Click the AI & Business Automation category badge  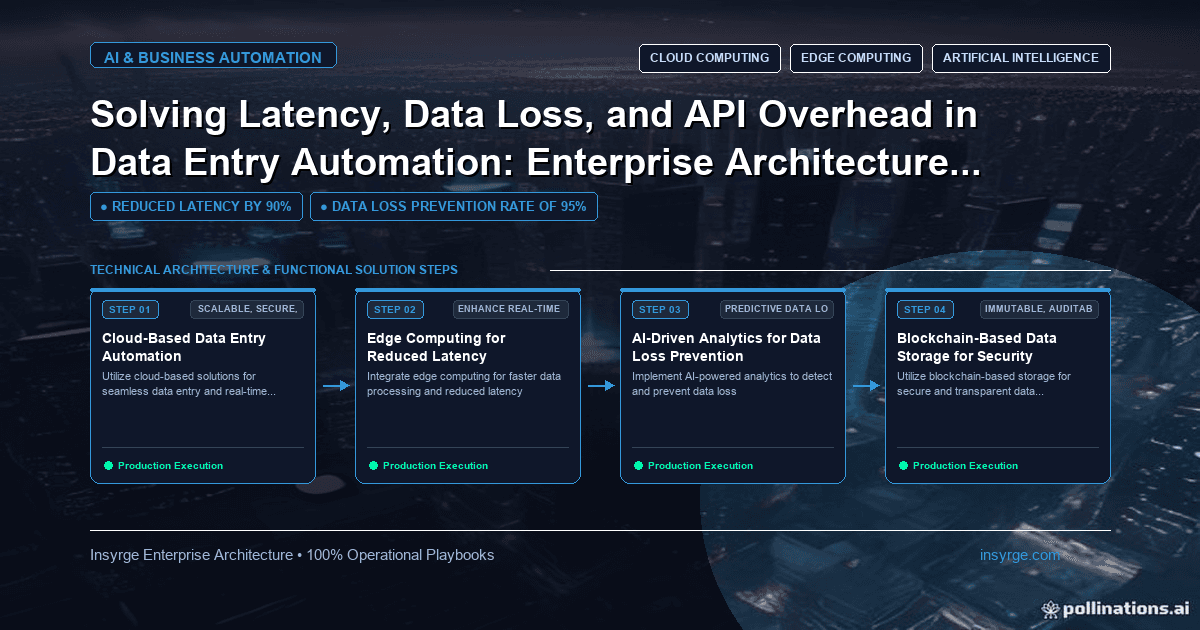coord(213,57)
